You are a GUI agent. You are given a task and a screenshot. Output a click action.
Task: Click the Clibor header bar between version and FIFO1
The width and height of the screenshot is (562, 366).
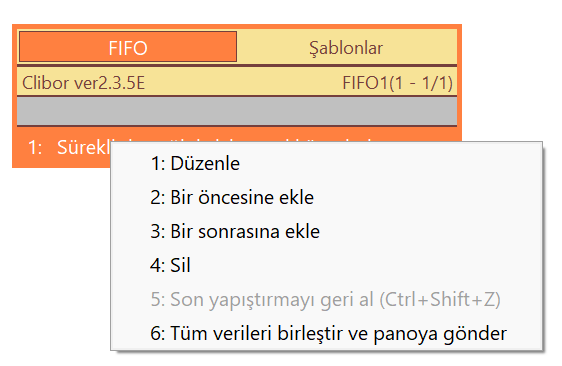tap(244, 83)
